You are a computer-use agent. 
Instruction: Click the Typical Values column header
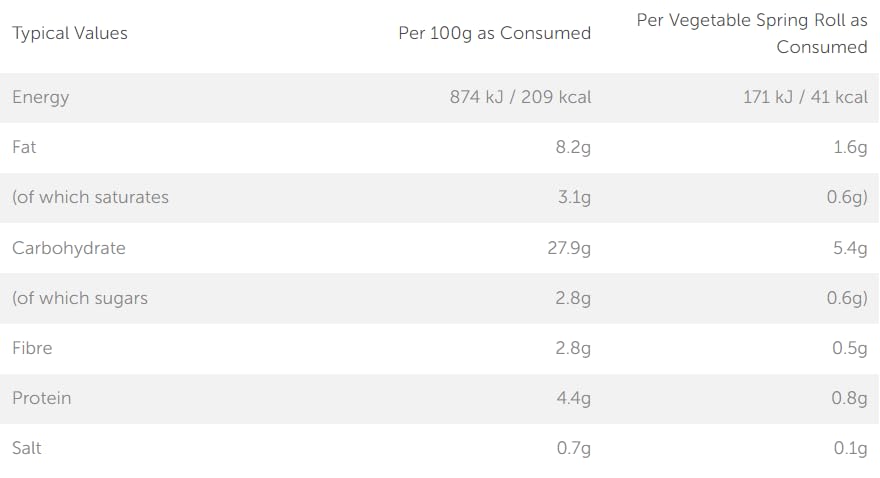click(70, 33)
